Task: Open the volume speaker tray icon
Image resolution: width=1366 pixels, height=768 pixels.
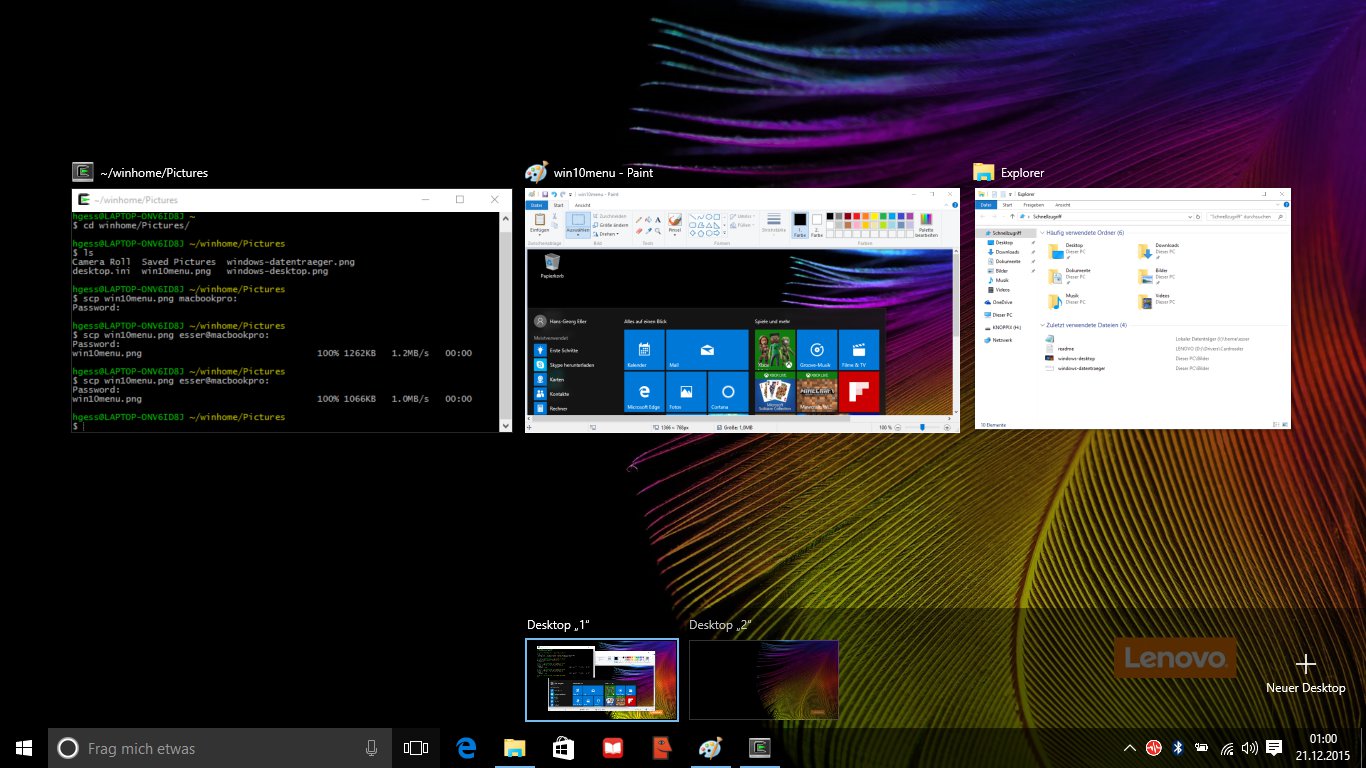Action: click(1249, 747)
